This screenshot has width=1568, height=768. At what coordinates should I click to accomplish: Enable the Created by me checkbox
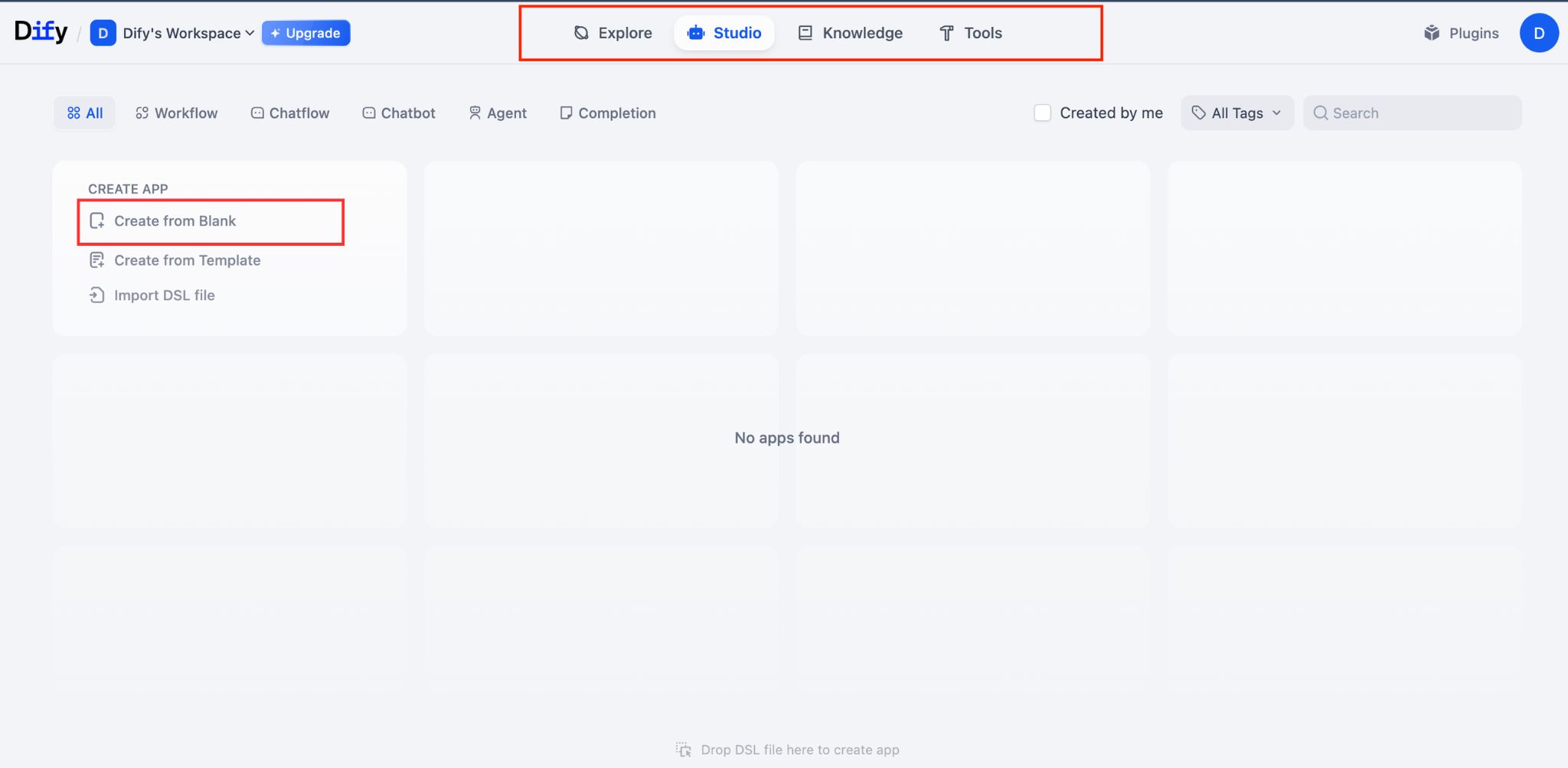1042,113
